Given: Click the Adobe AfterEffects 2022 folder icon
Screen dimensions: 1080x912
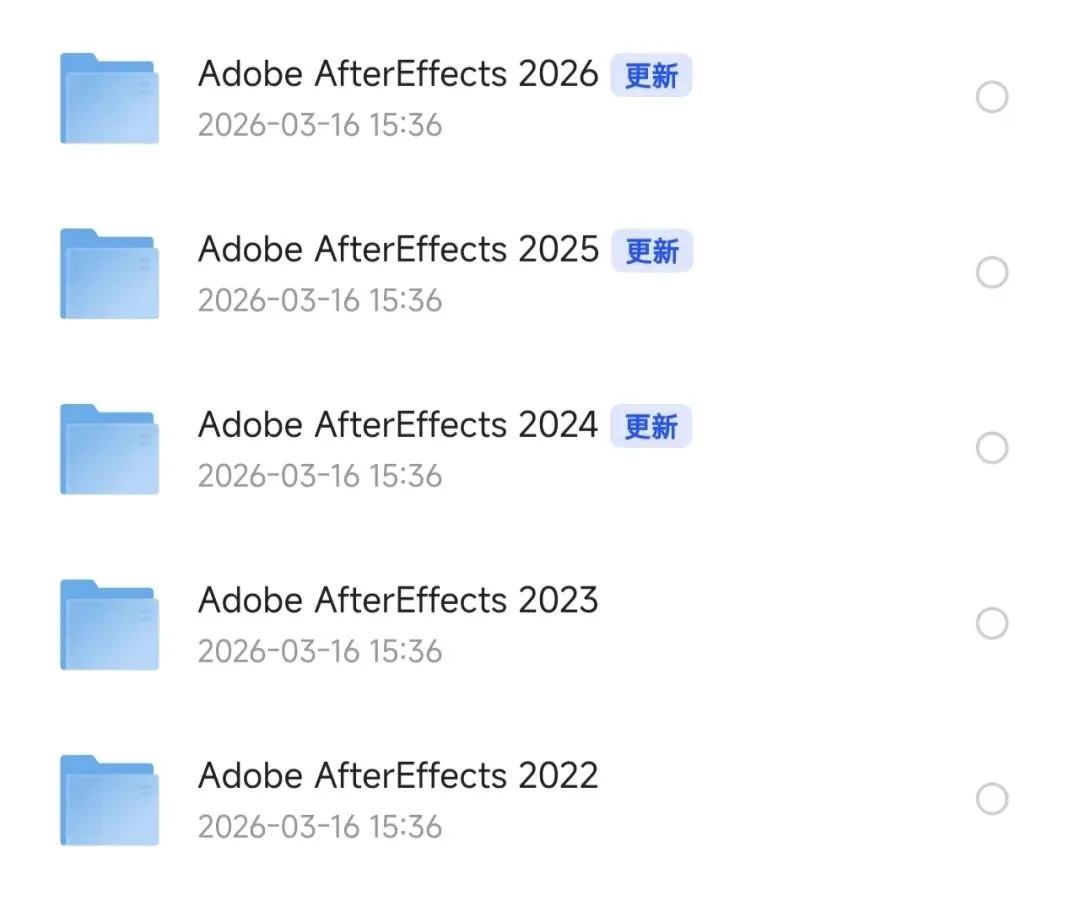Looking at the screenshot, I should (109, 800).
